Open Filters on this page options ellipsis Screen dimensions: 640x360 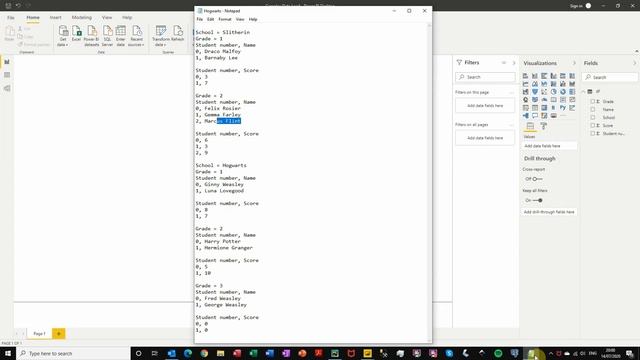(x=512, y=93)
